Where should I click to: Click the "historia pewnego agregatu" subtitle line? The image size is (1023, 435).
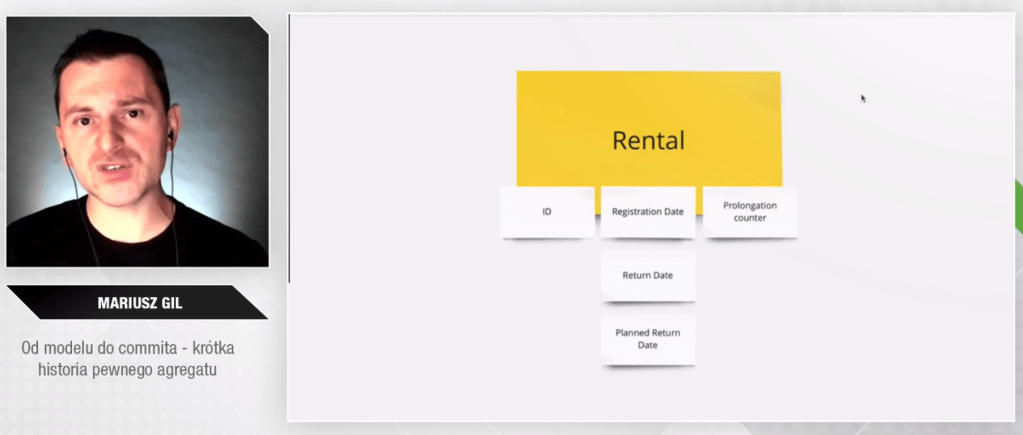[x=127, y=370]
